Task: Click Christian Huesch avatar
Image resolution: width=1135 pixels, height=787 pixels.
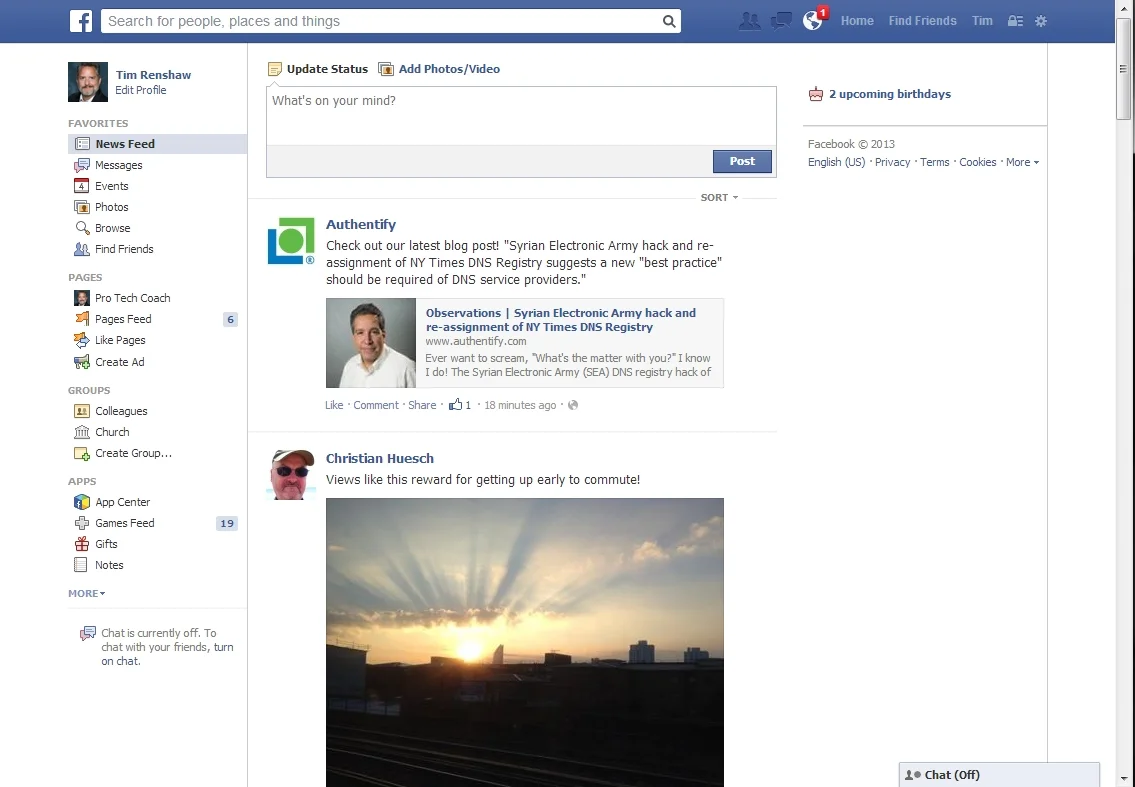Action: pyautogui.click(x=291, y=474)
